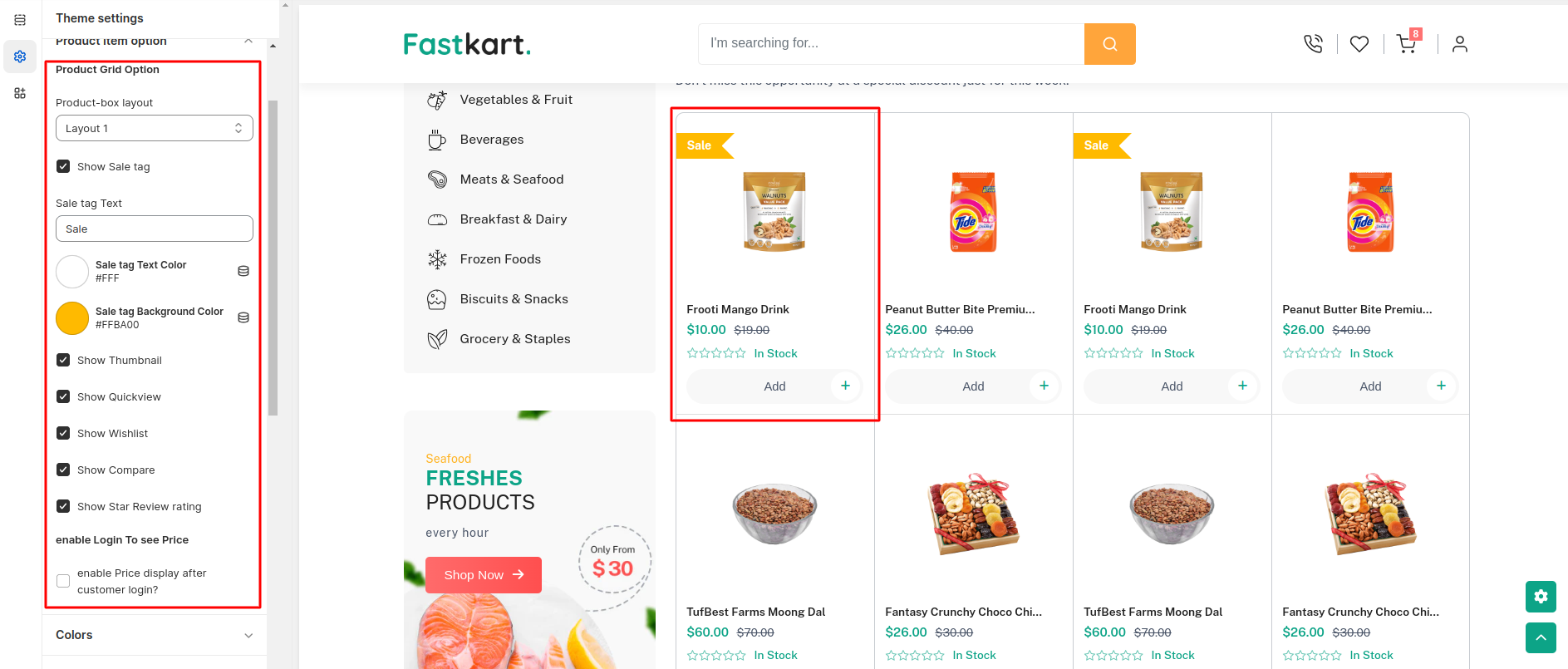Expand the Colors section
The image size is (1568, 669).
click(x=155, y=635)
